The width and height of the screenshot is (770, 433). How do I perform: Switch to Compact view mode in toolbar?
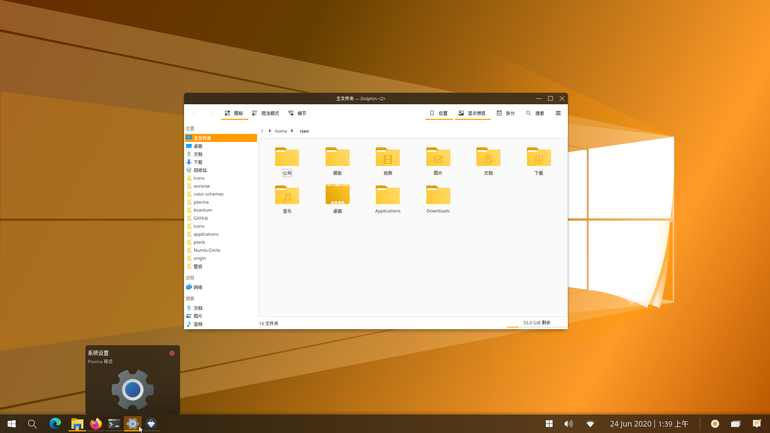(265, 113)
